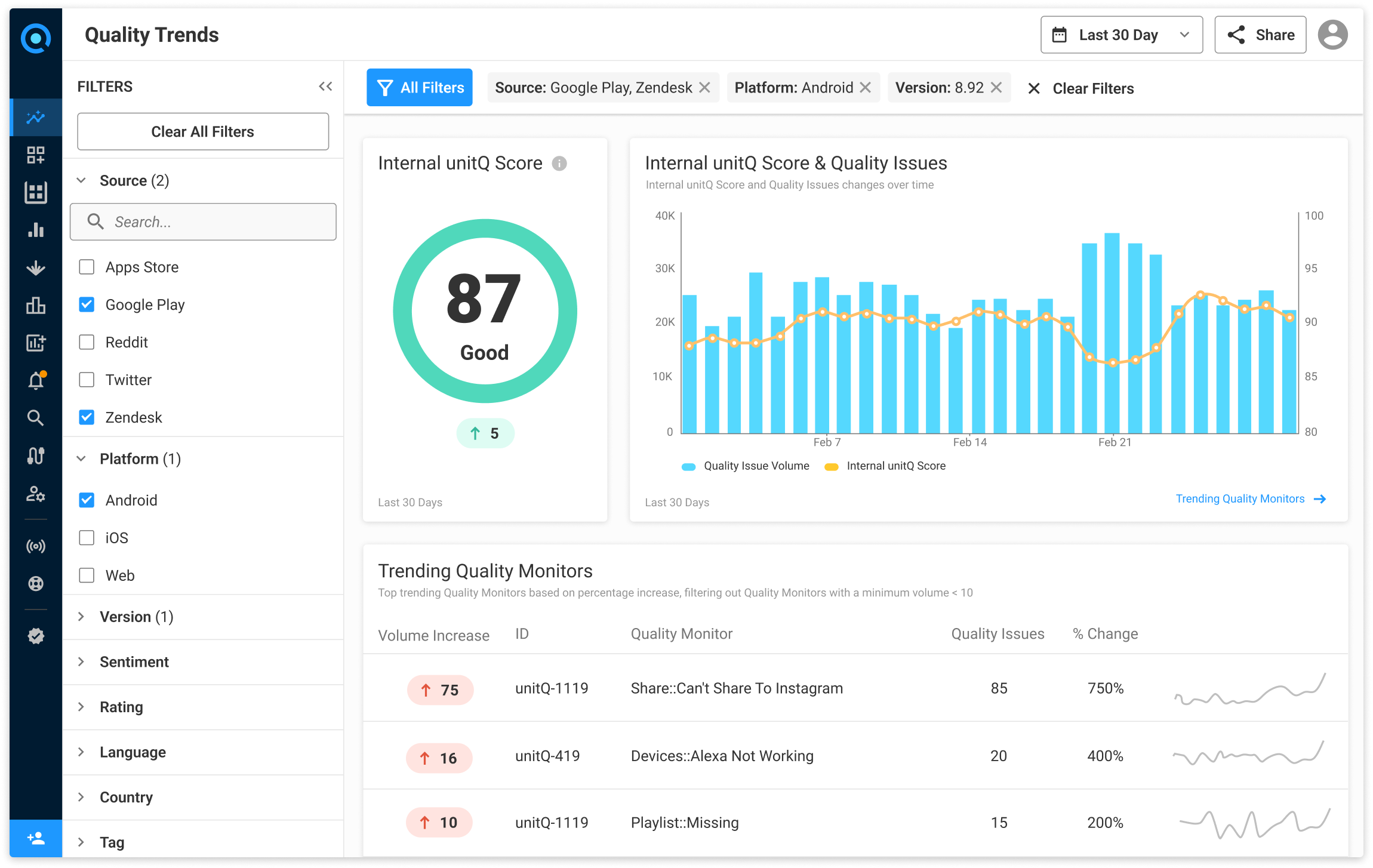Expand the Country filter section
Screen dimensions: 1373x868
[126, 798]
